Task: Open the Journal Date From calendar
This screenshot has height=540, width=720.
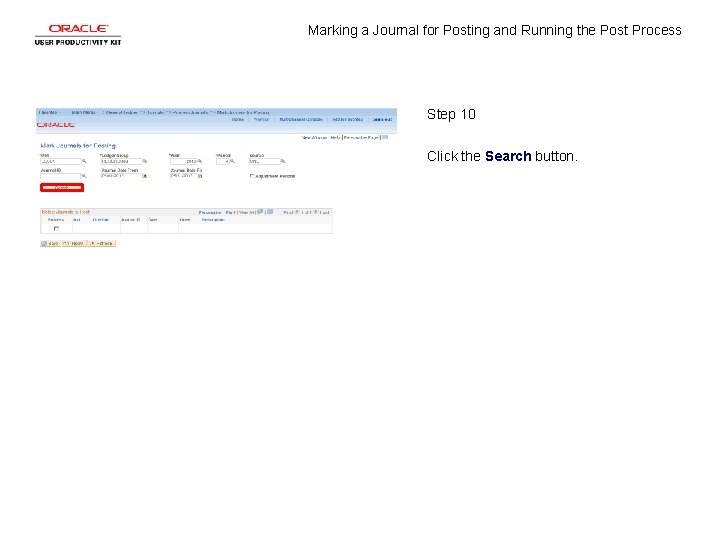Action: point(145,176)
